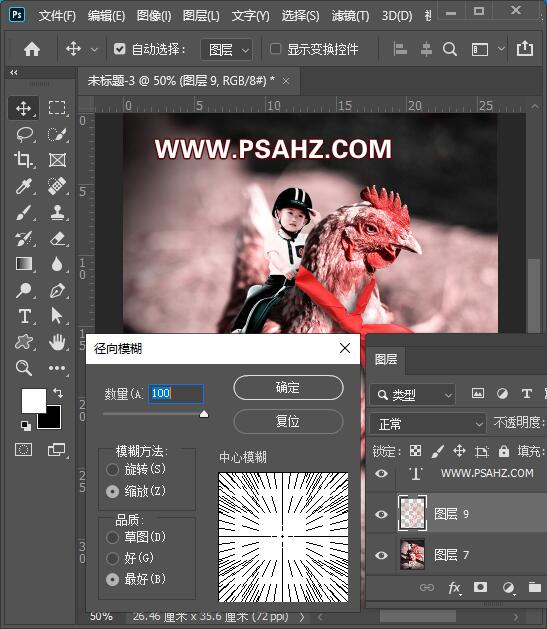Select Good quality radio button
The image size is (547, 629).
(x=112, y=558)
